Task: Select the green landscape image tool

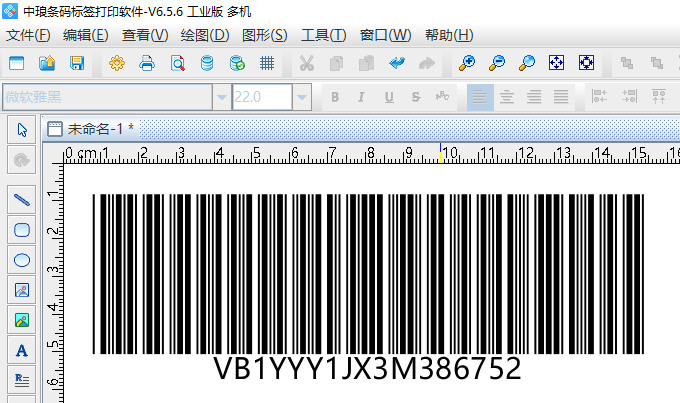Action: pyautogui.click(x=22, y=320)
